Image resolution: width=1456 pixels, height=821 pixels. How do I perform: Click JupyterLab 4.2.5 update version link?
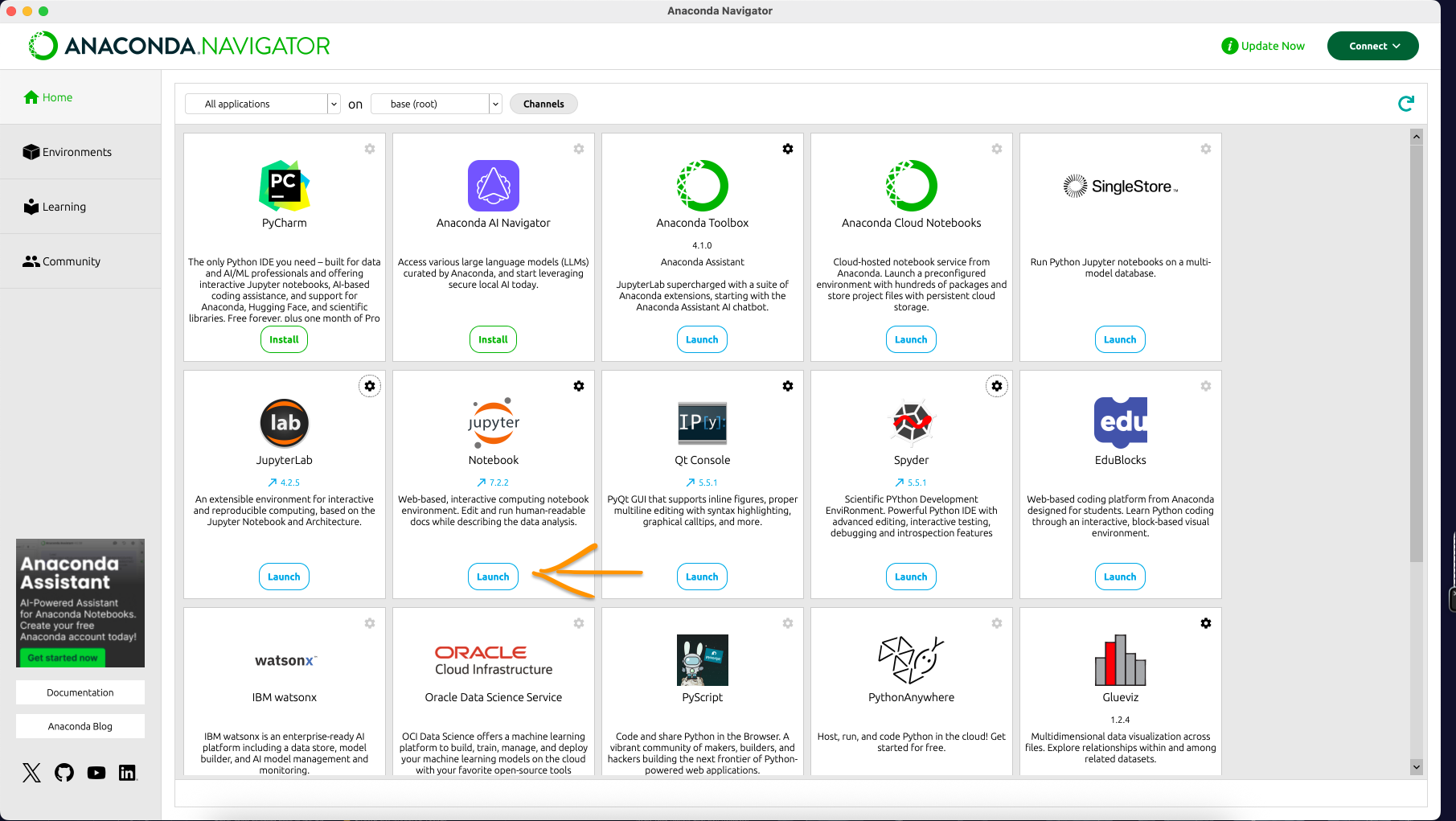coord(284,482)
